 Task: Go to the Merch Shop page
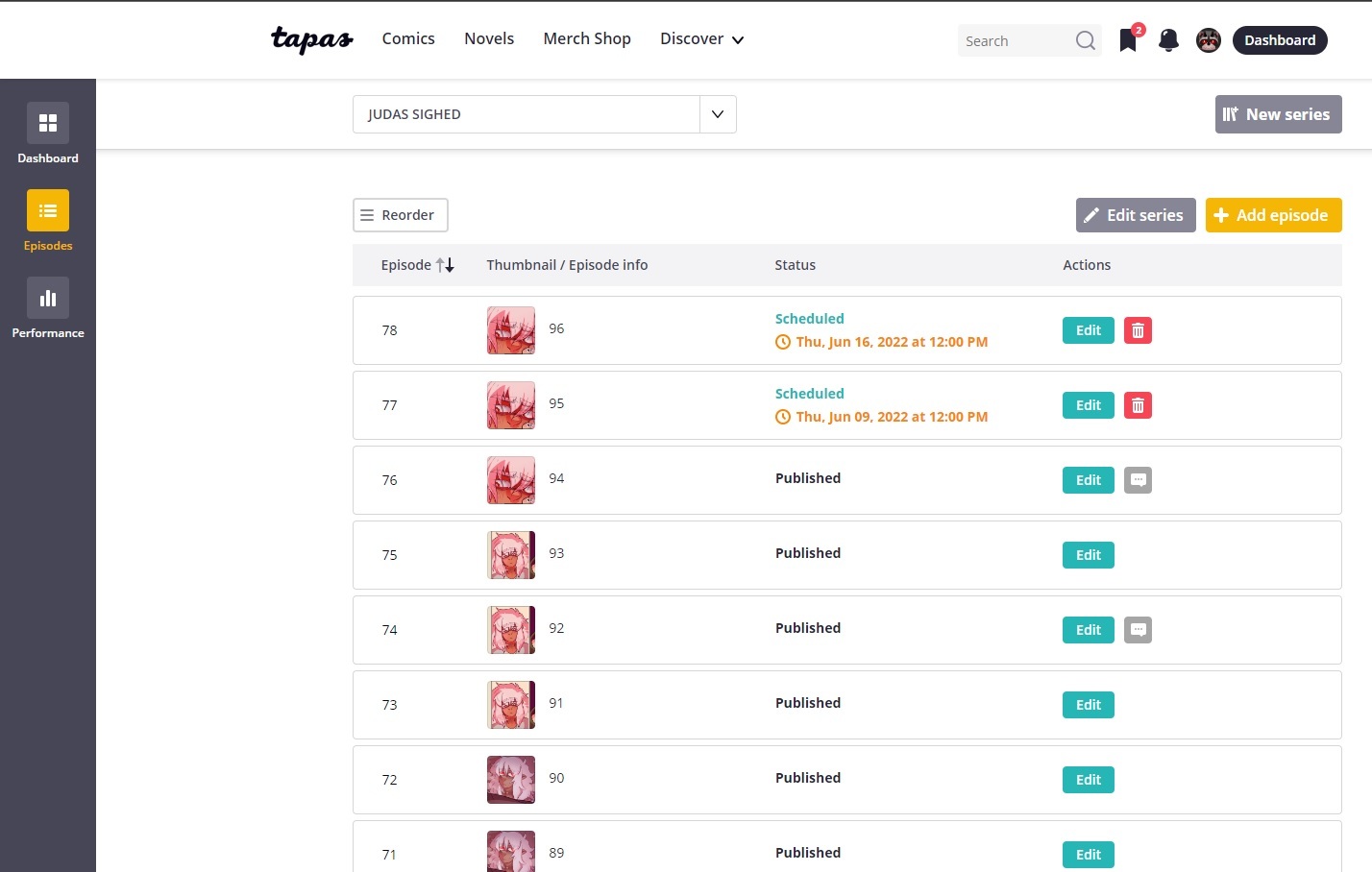click(x=587, y=39)
